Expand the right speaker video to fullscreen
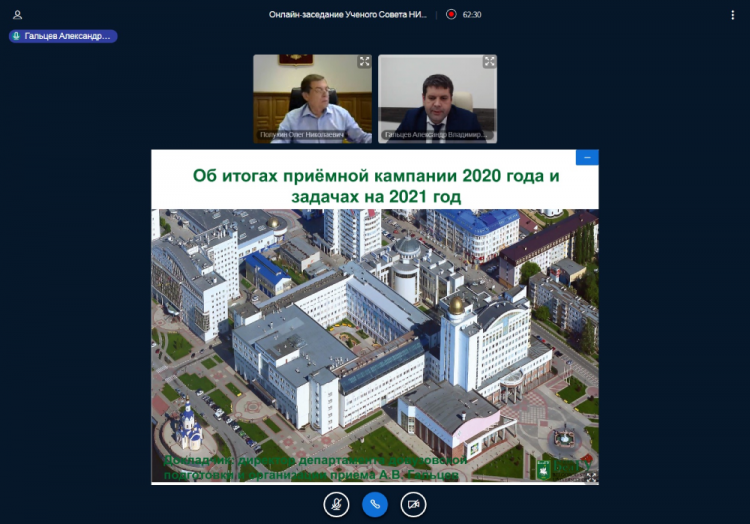 click(x=489, y=62)
